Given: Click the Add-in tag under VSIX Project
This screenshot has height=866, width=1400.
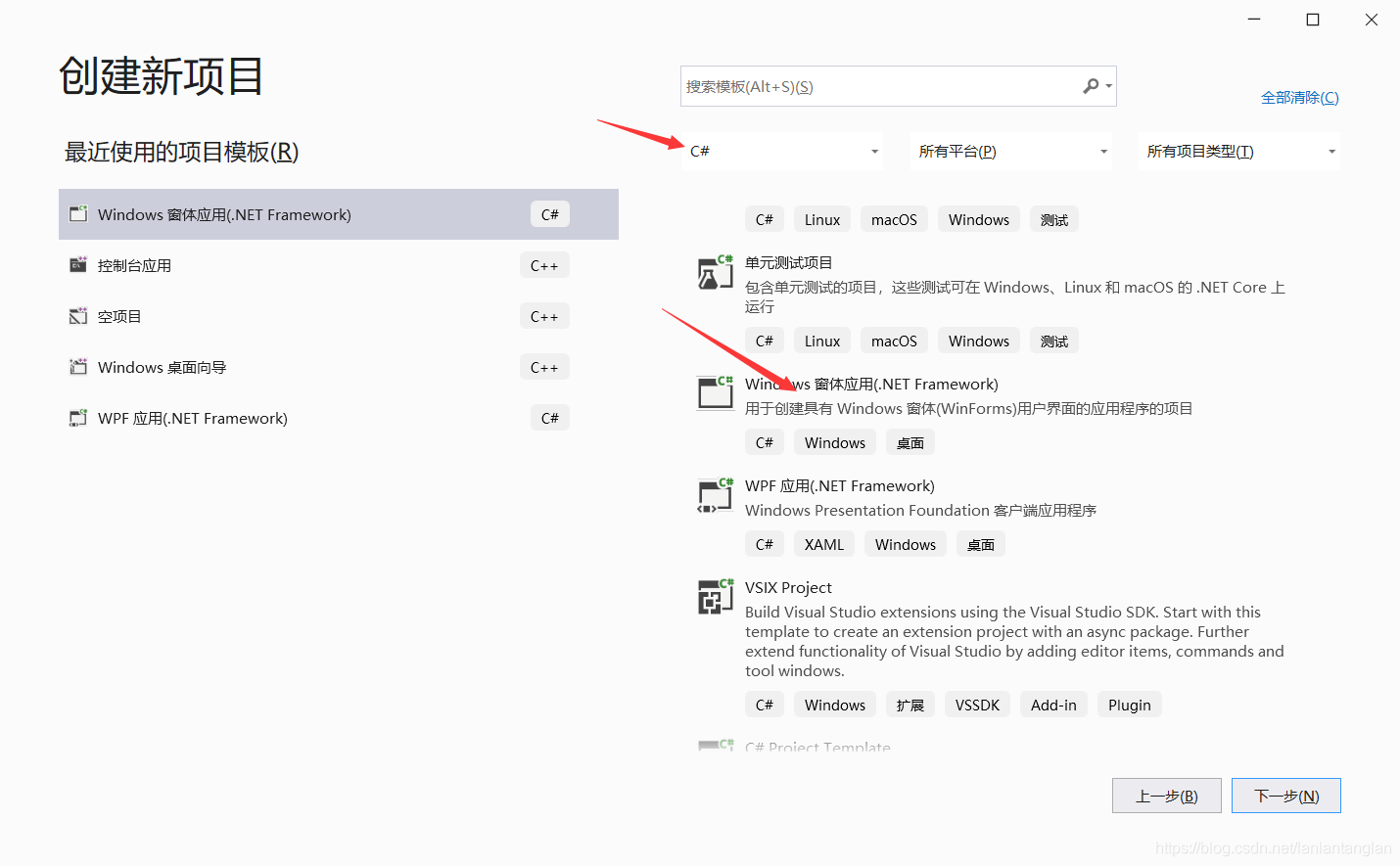Looking at the screenshot, I should point(1053,705).
